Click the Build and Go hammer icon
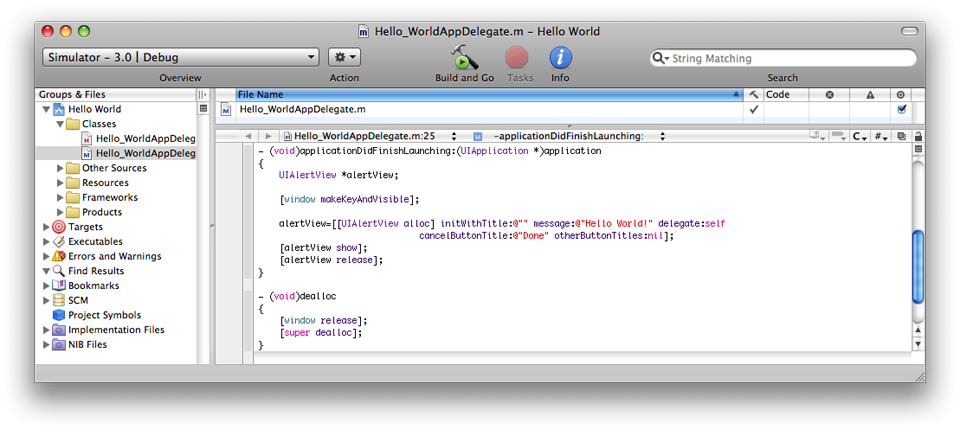Image resolution: width=960 pixels, height=430 pixels. [464, 57]
